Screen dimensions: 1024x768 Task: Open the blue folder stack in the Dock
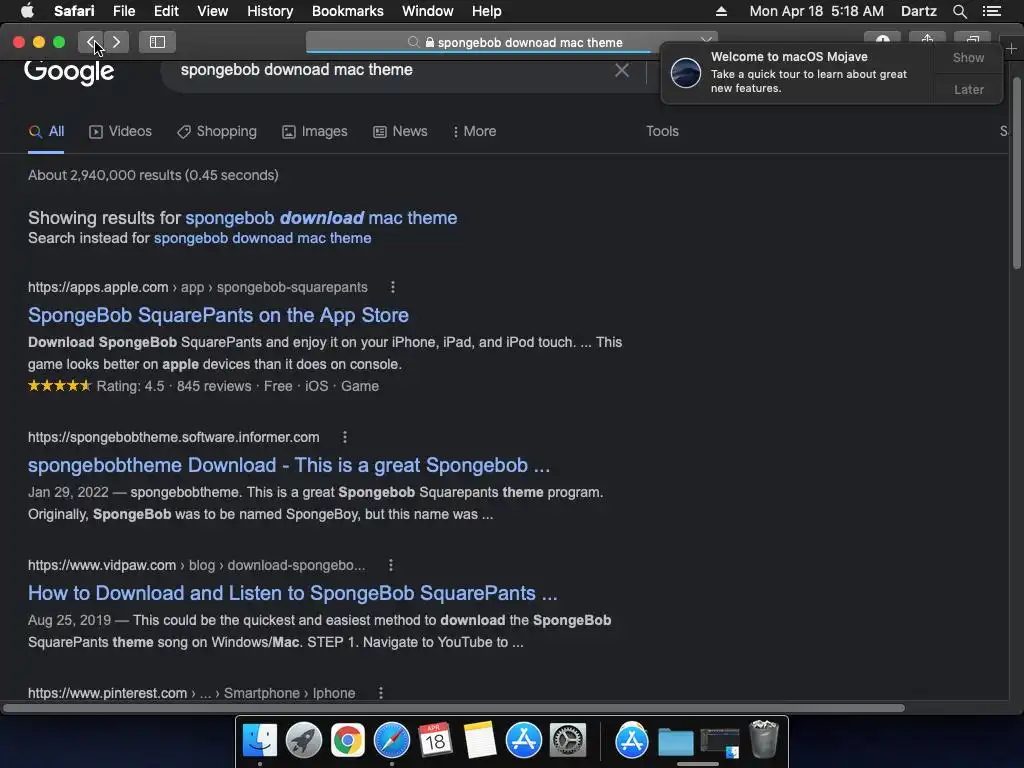click(x=675, y=742)
